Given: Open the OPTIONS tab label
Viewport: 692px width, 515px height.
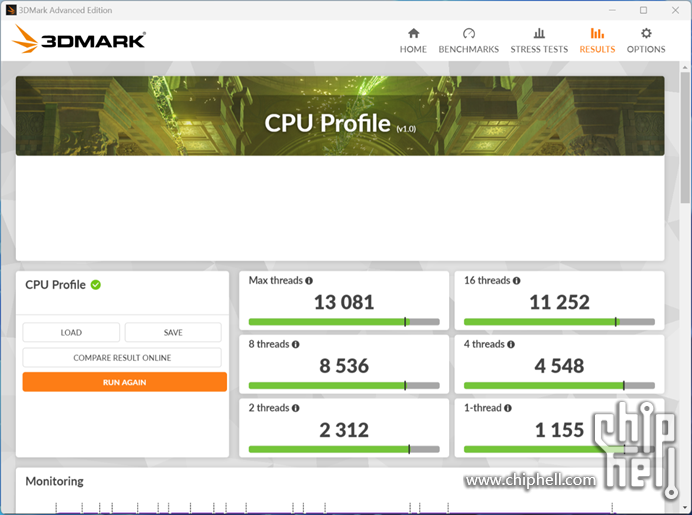Looking at the screenshot, I should pos(646,49).
